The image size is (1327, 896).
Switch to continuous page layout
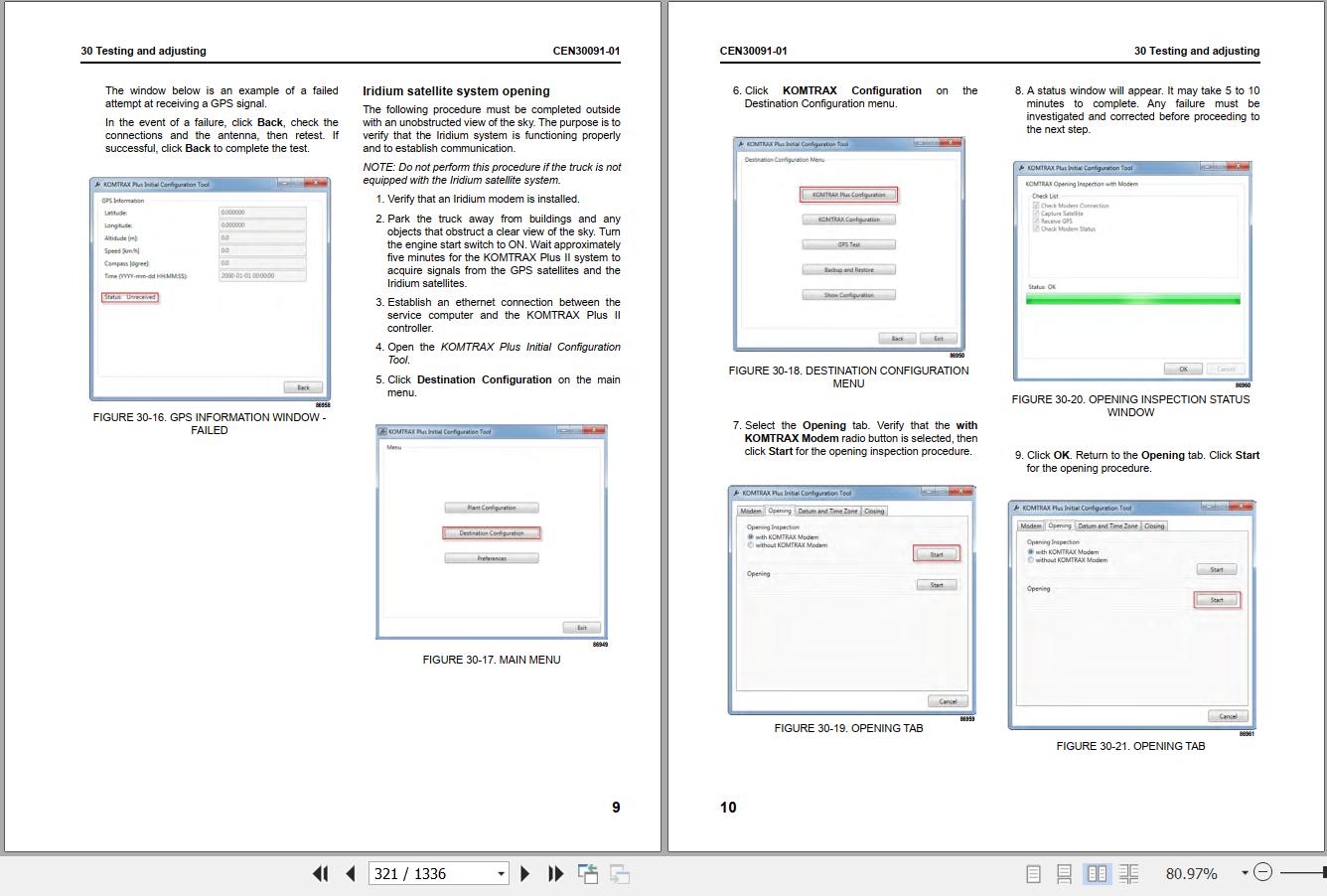[1064, 873]
